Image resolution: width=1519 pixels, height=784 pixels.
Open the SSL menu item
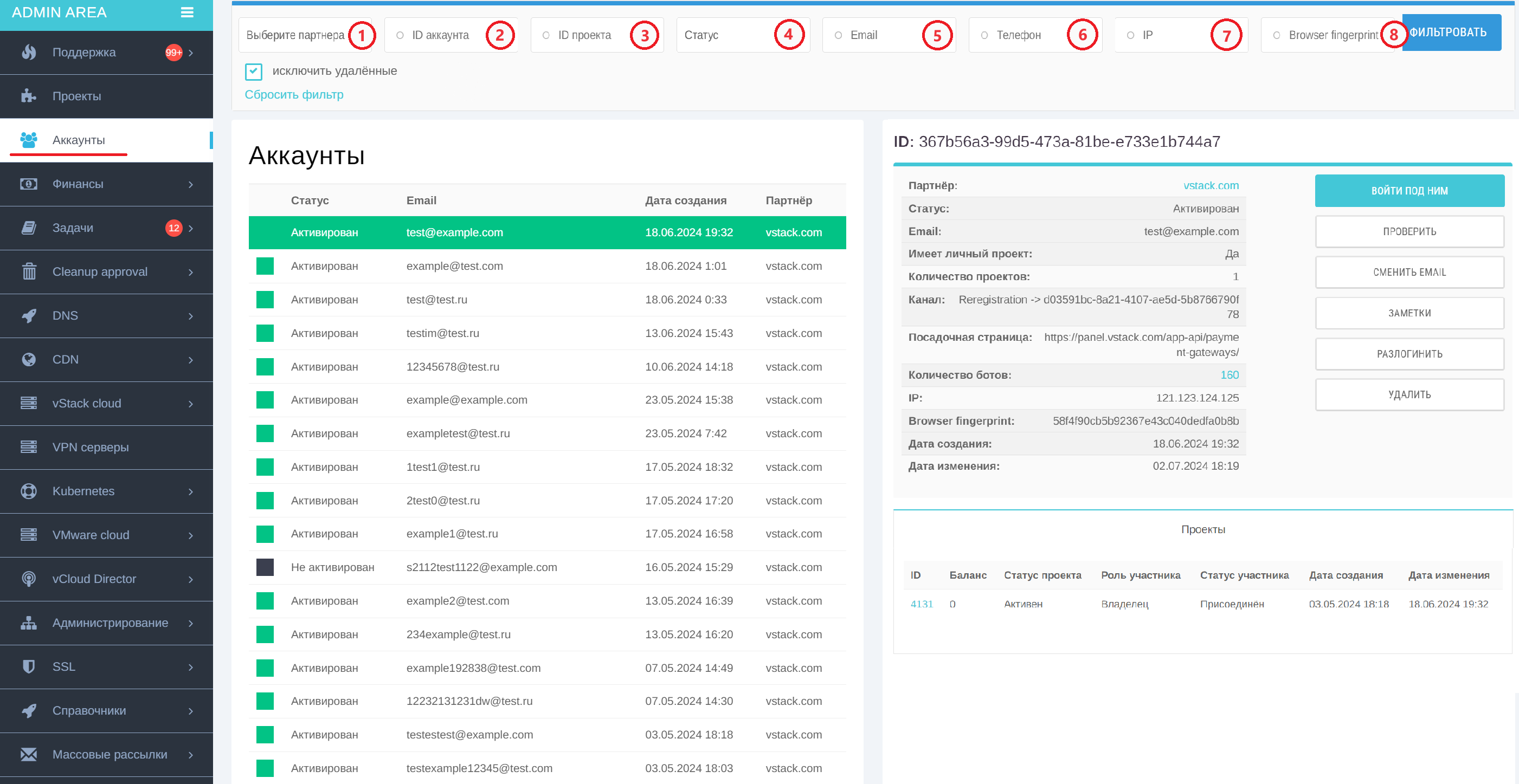(x=106, y=666)
